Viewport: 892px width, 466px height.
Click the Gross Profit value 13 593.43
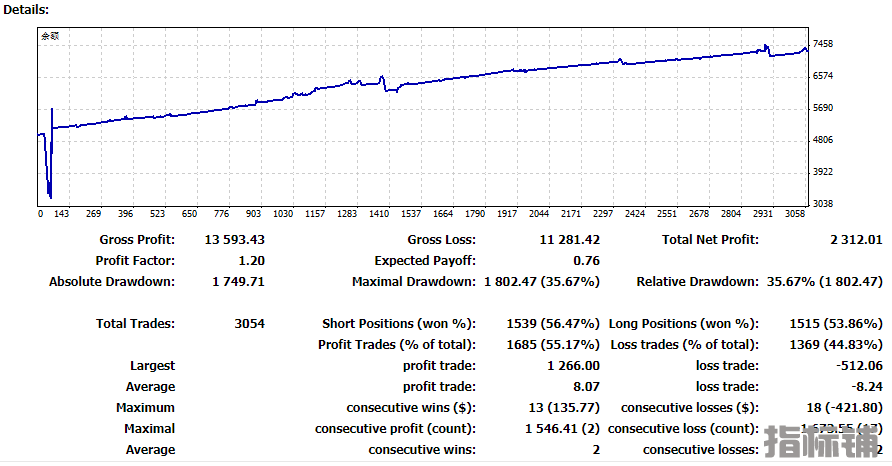coord(234,240)
